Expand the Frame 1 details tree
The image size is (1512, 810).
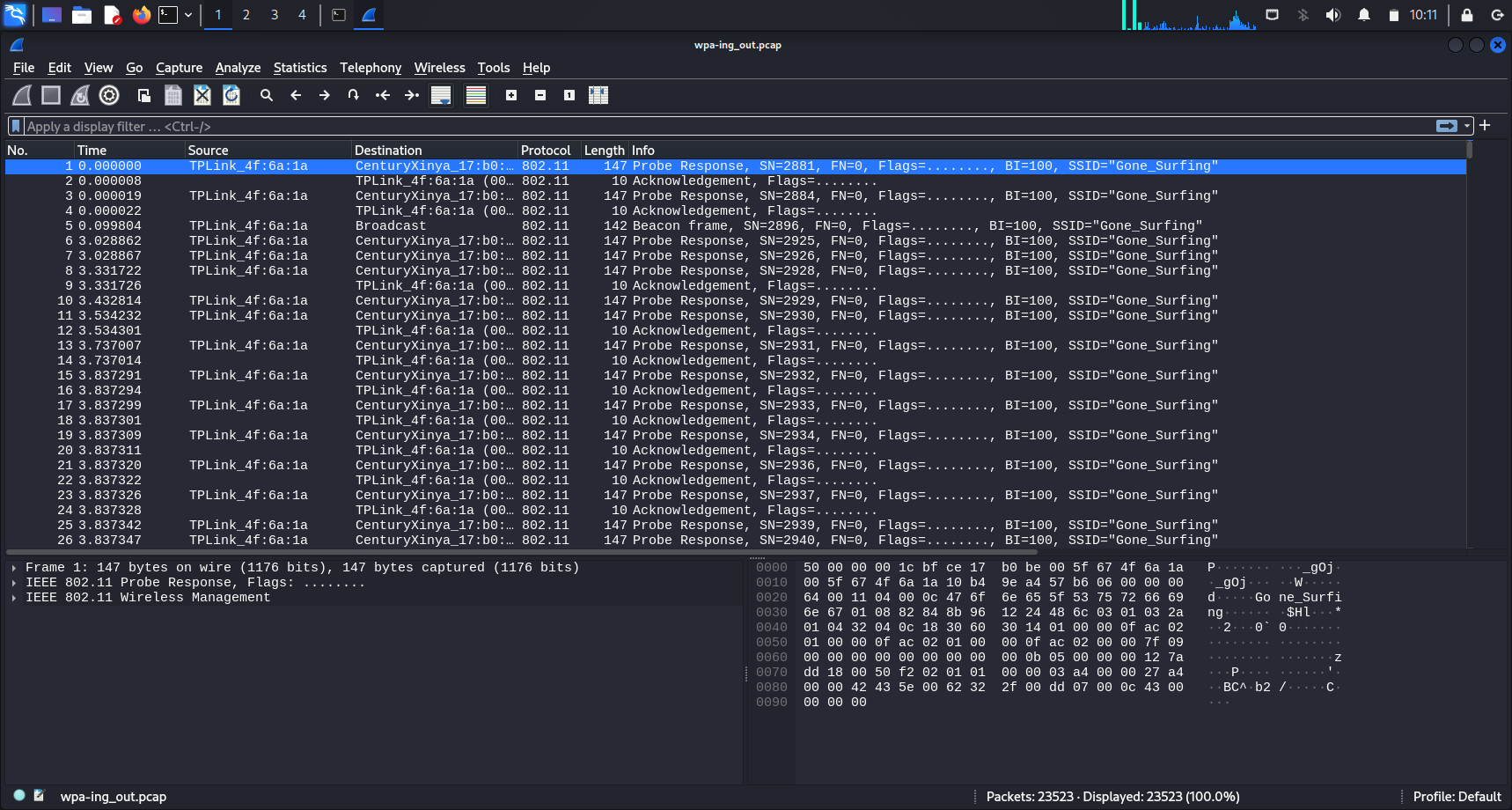pos(14,568)
